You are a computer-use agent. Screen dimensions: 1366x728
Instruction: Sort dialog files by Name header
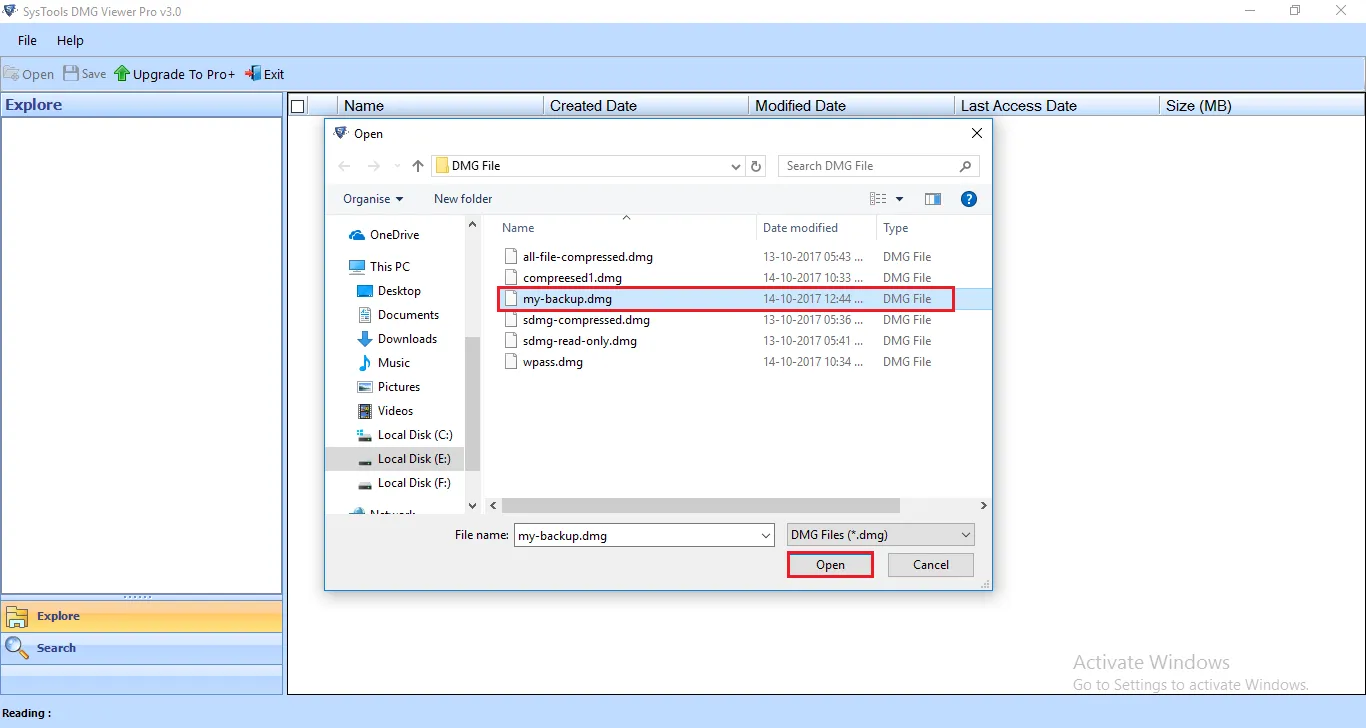pos(518,228)
